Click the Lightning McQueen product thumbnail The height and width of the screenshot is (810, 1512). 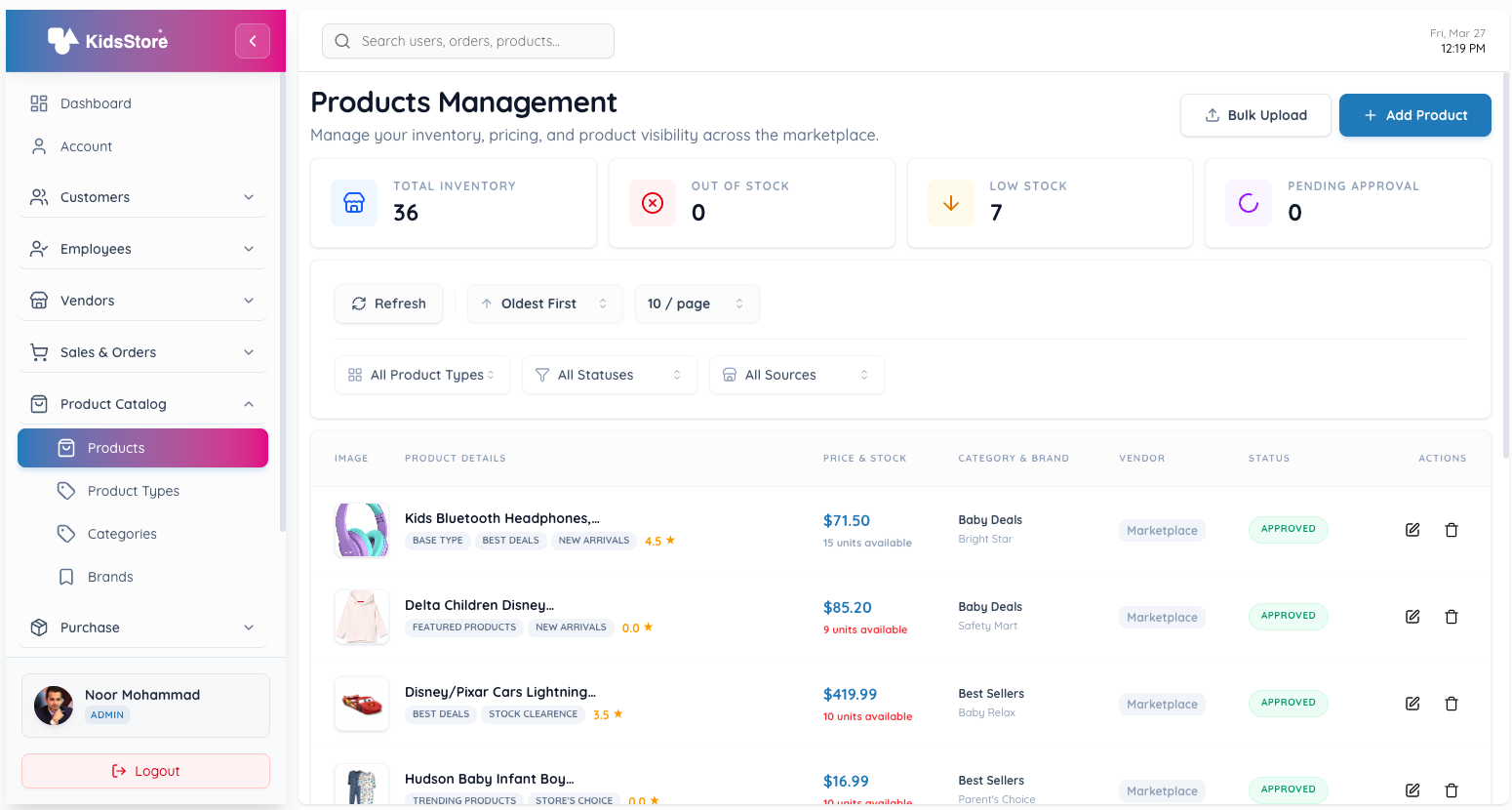pyautogui.click(x=361, y=703)
